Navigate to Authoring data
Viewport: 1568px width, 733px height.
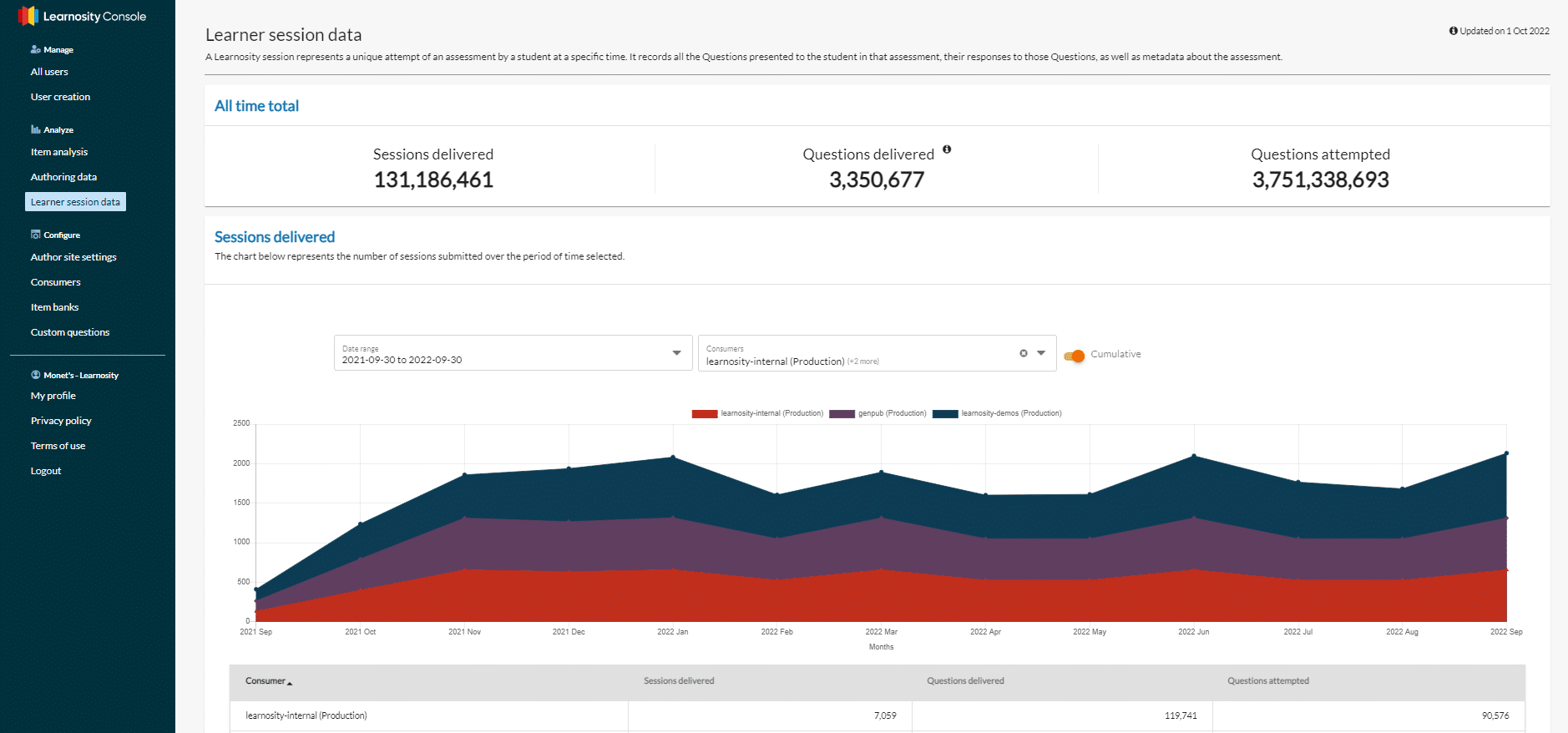pyautogui.click(x=63, y=177)
